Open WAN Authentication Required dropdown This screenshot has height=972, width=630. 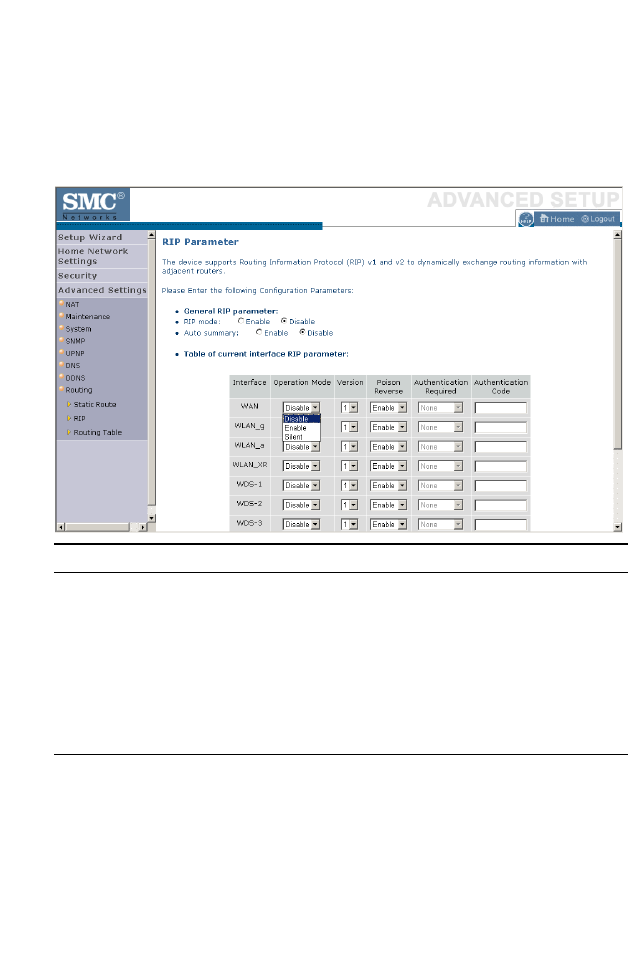point(440,408)
